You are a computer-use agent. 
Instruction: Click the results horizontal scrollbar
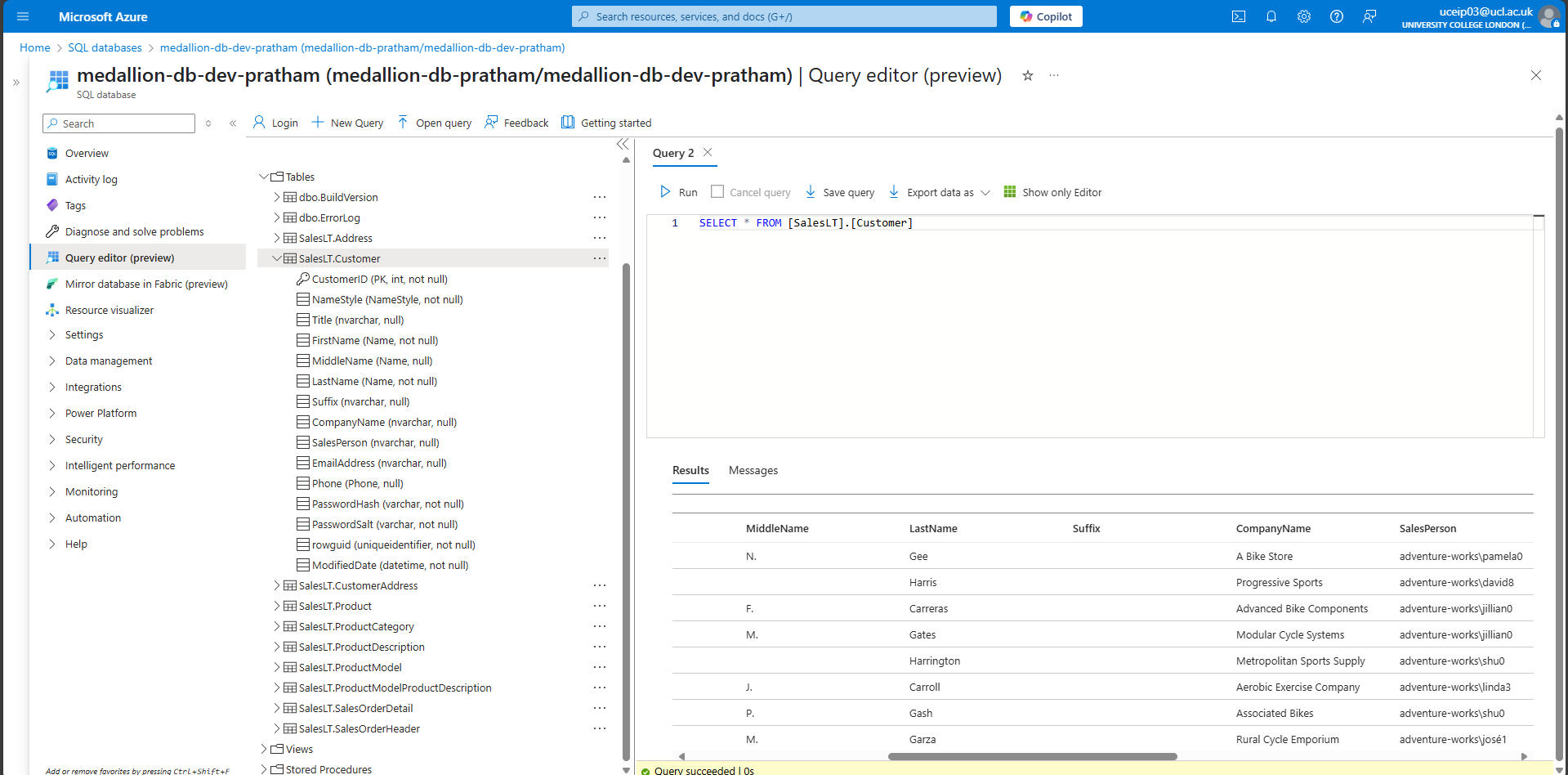tap(1032, 756)
